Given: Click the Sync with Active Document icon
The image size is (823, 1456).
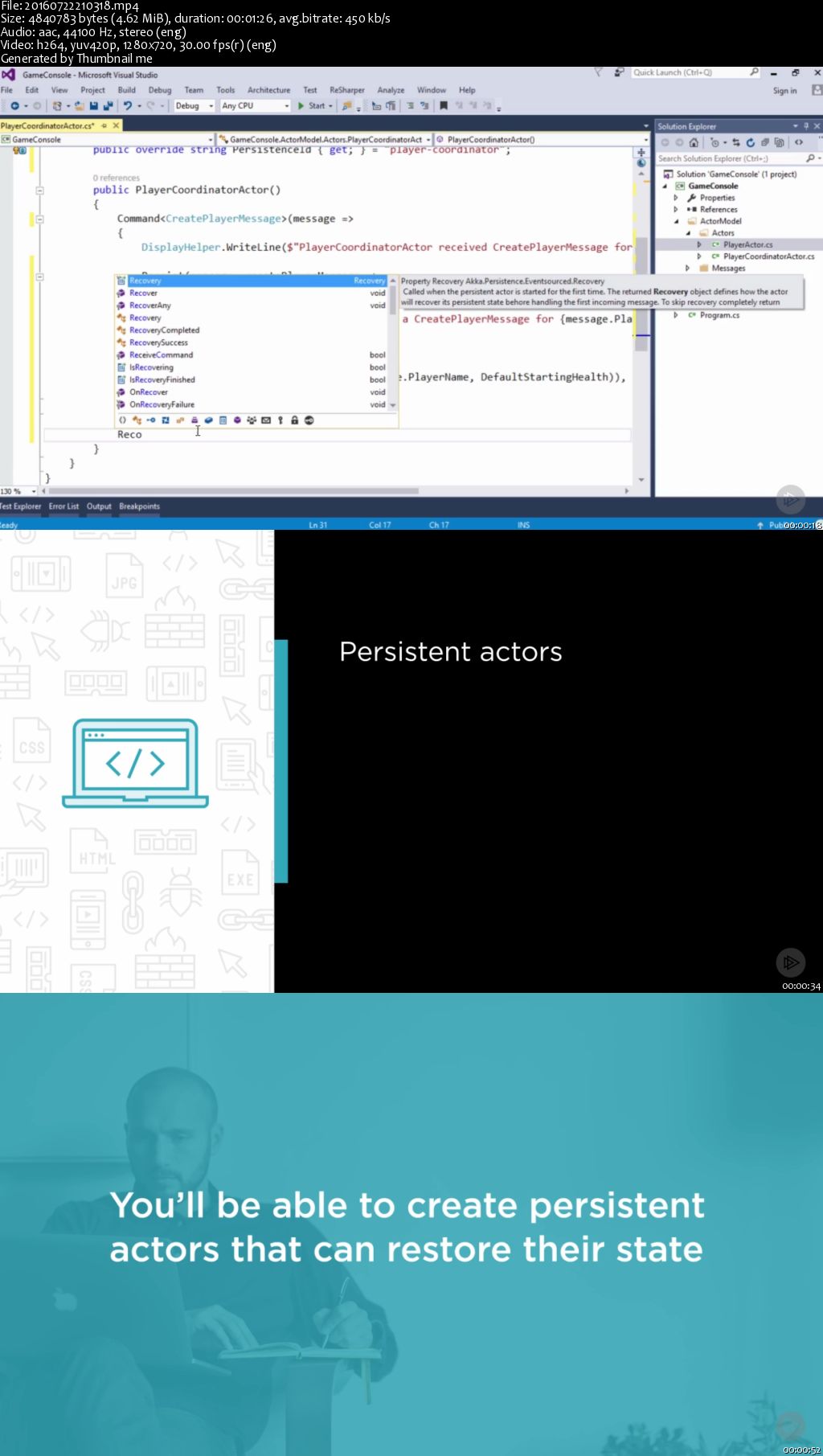Looking at the screenshot, I should pyautogui.click(x=735, y=142).
